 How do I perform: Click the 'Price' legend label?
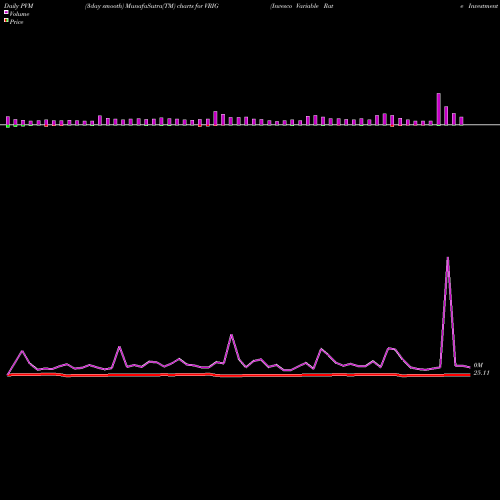click(x=16, y=22)
